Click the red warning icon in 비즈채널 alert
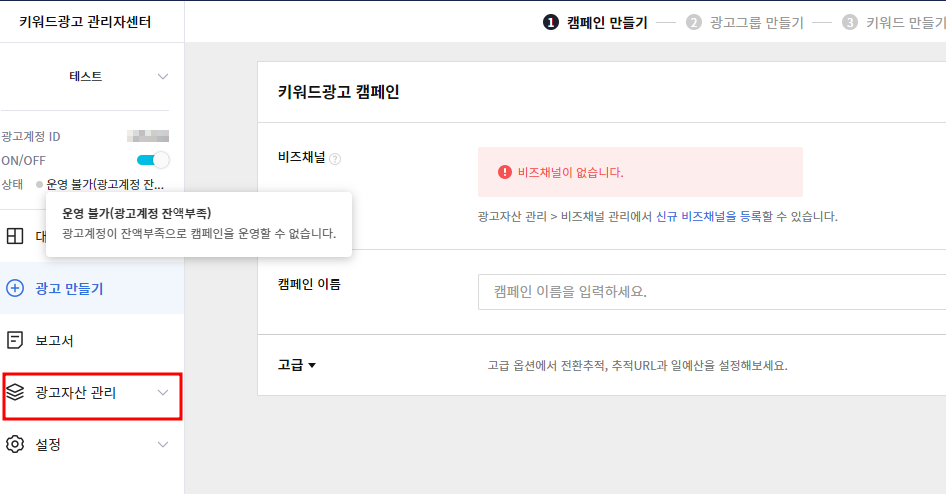The height and width of the screenshot is (494, 946). point(505,173)
